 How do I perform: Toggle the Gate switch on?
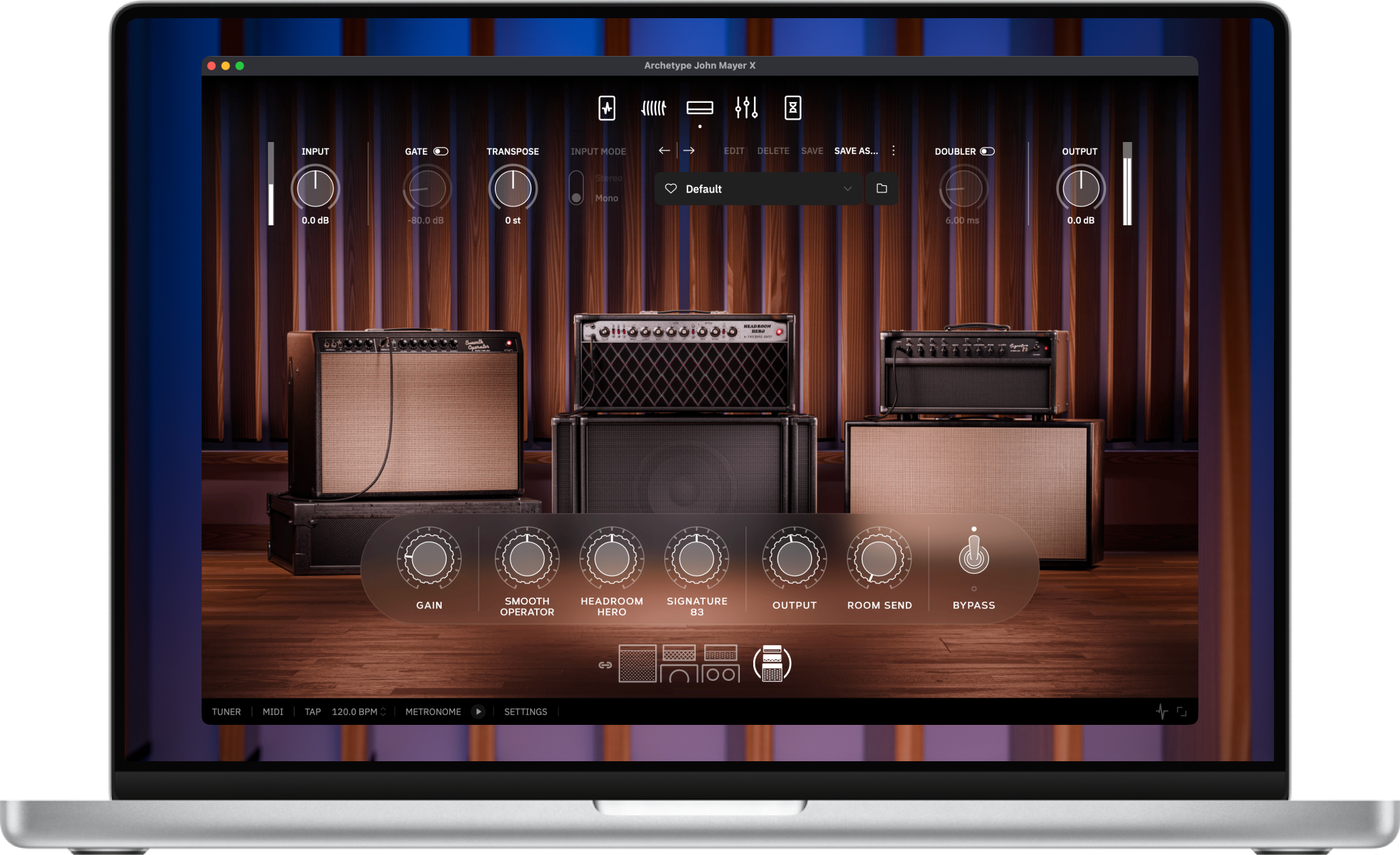440,151
